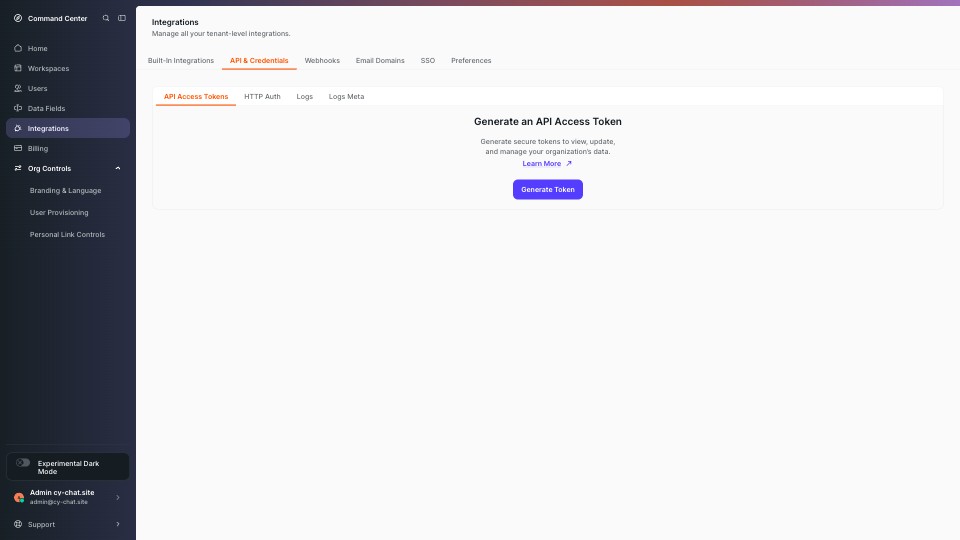Click the Generate Token button

(548, 189)
